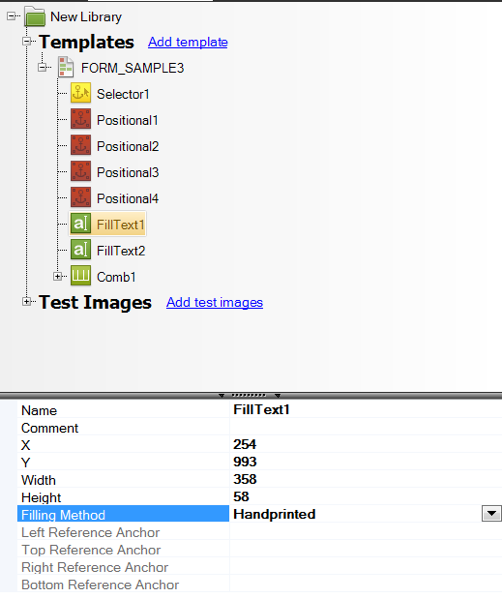This screenshot has height=599, width=502.
Task: Click the panel splitter grip handle
Action: coord(249,395)
